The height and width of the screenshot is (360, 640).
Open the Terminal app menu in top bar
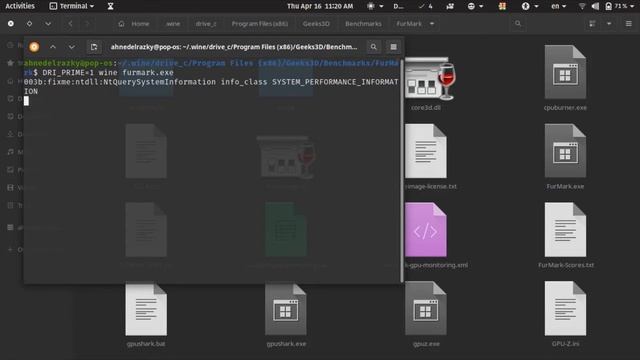pyautogui.click(x=71, y=6)
